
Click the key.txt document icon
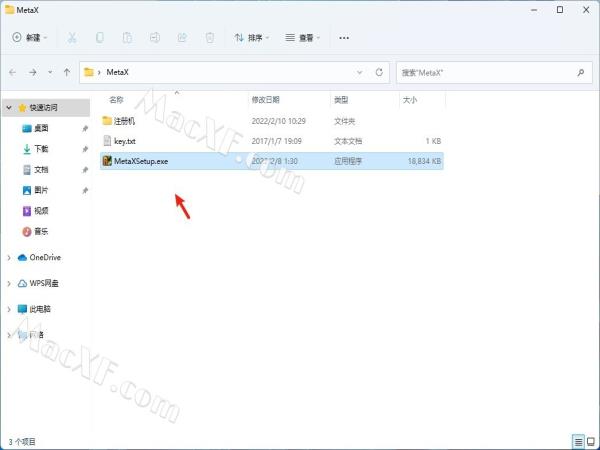107,141
